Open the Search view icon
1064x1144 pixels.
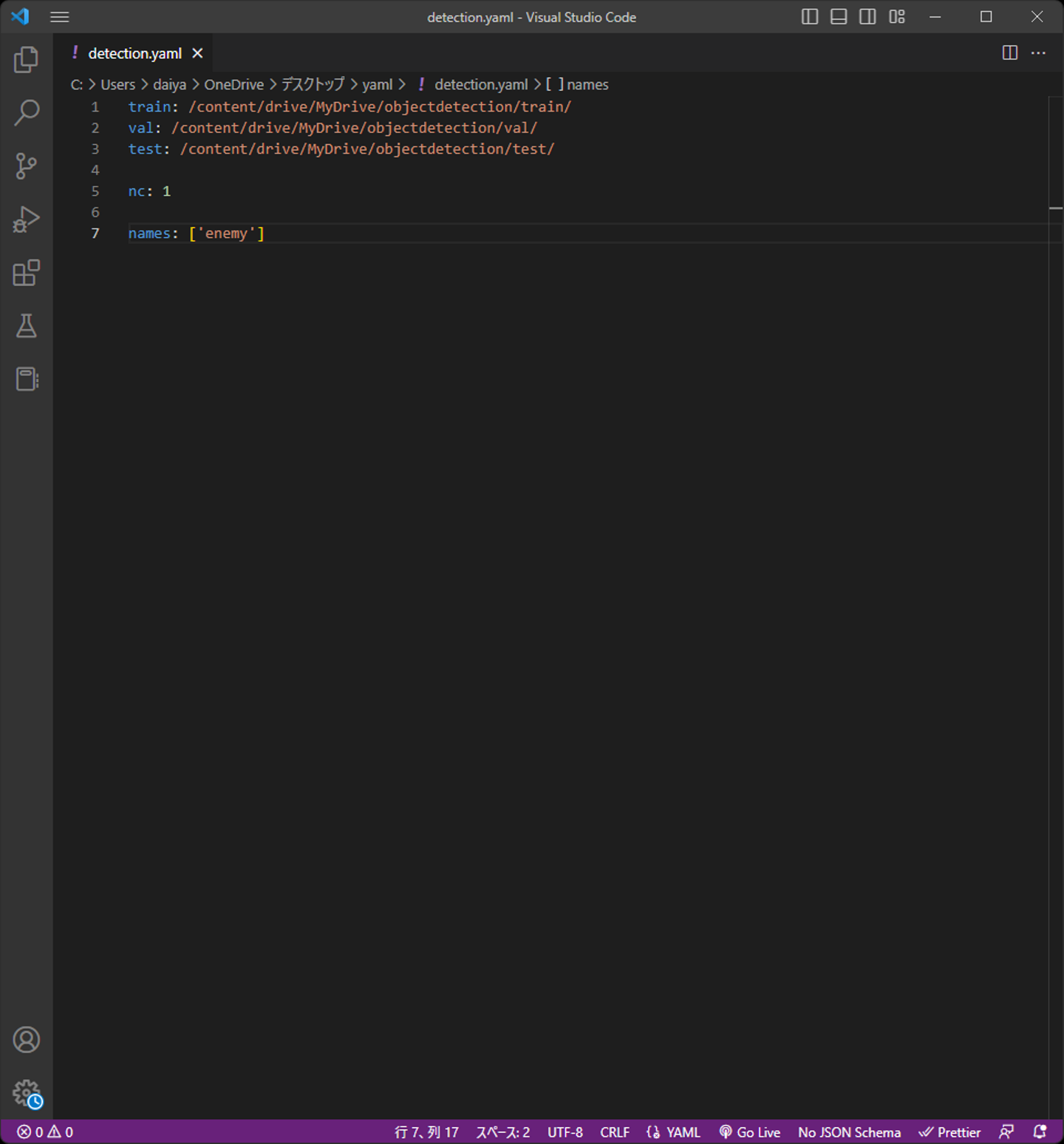pos(27,113)
